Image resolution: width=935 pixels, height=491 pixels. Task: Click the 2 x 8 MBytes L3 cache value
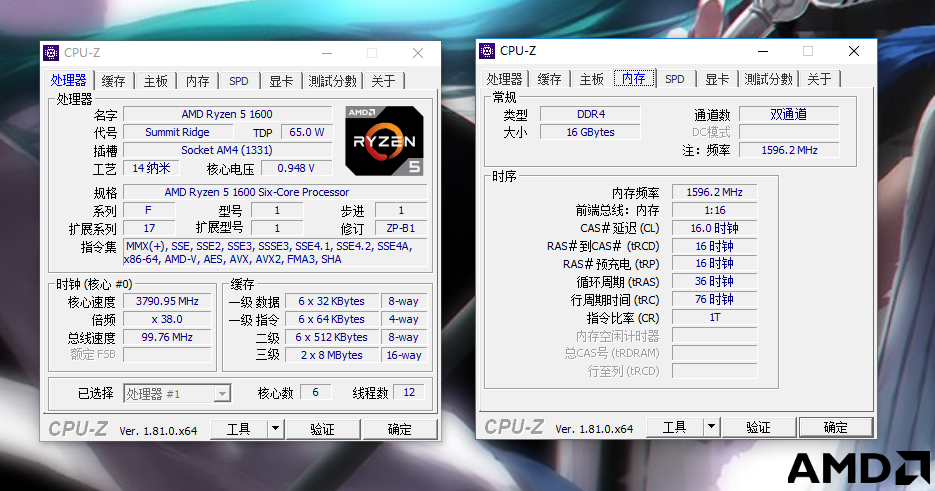(x=332, y=355)
